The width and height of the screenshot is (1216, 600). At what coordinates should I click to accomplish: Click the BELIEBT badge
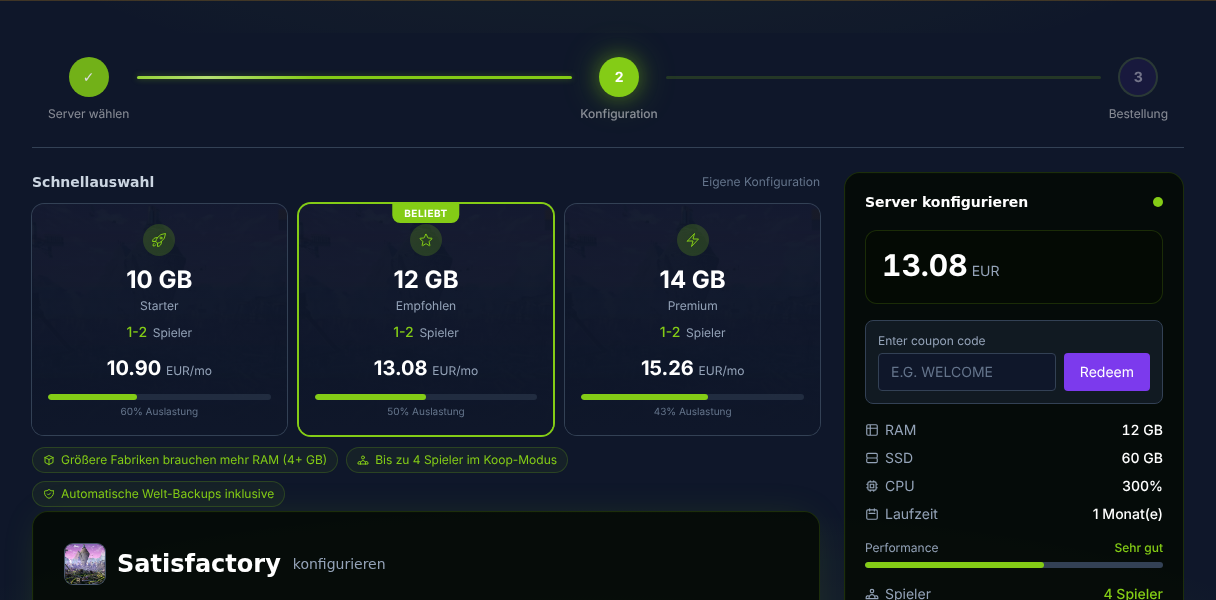[426, 213]
